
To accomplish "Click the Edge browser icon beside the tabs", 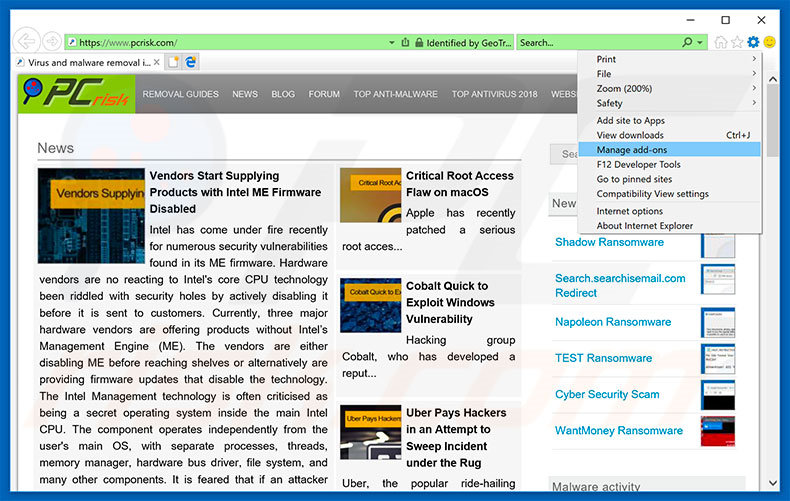I will coord(190,62).
